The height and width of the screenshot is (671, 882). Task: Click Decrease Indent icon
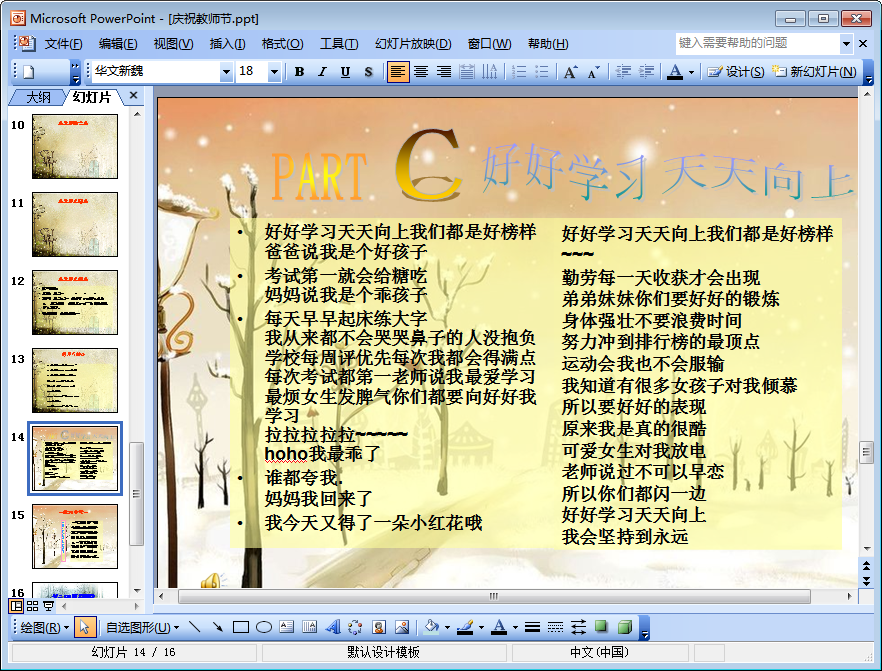623,72
